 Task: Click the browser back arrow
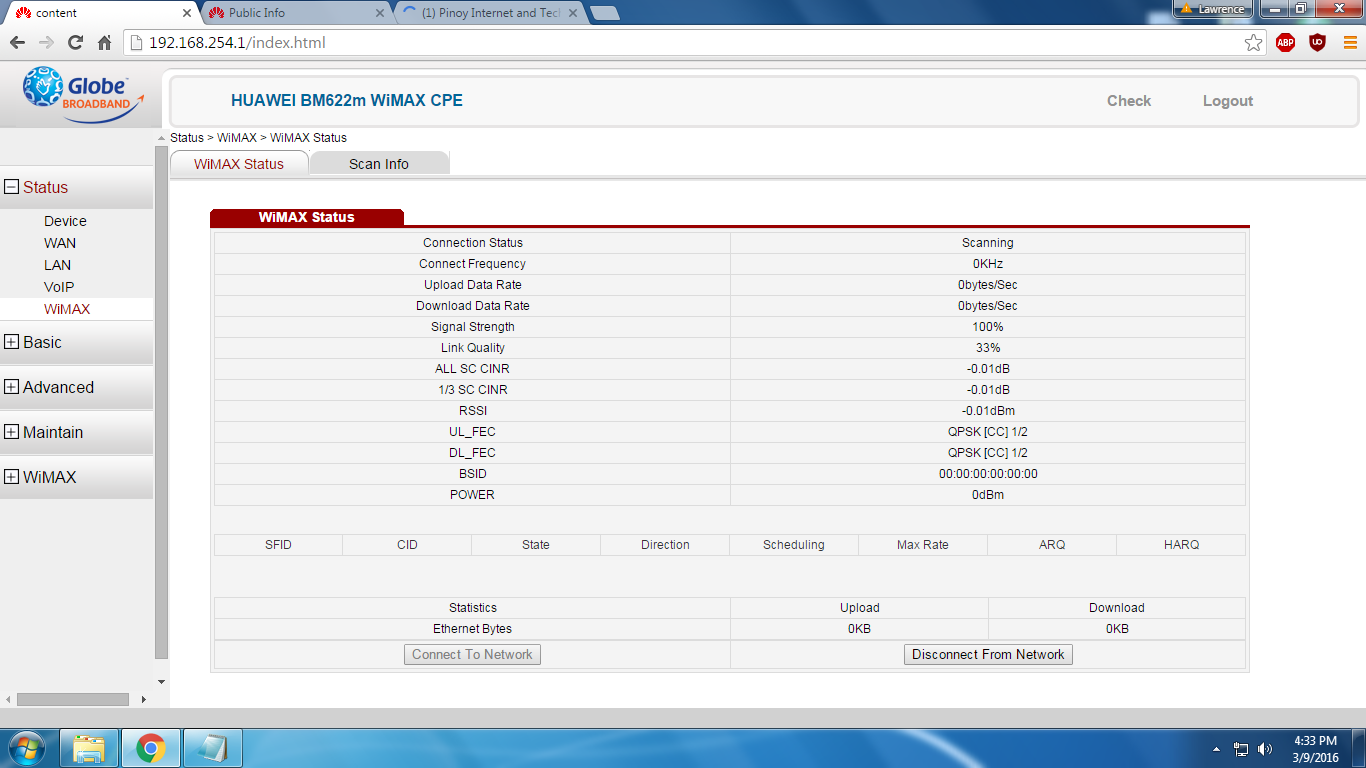pos(17,43)
